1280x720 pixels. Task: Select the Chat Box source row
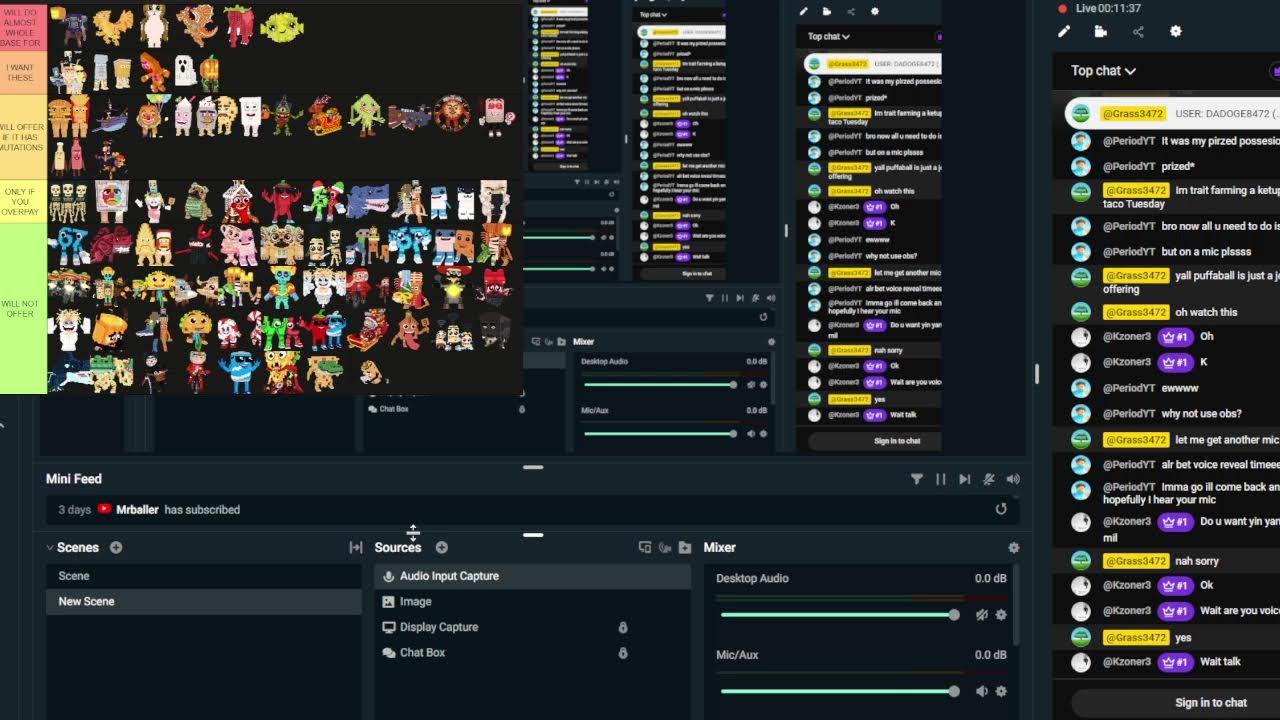point(532,652)
